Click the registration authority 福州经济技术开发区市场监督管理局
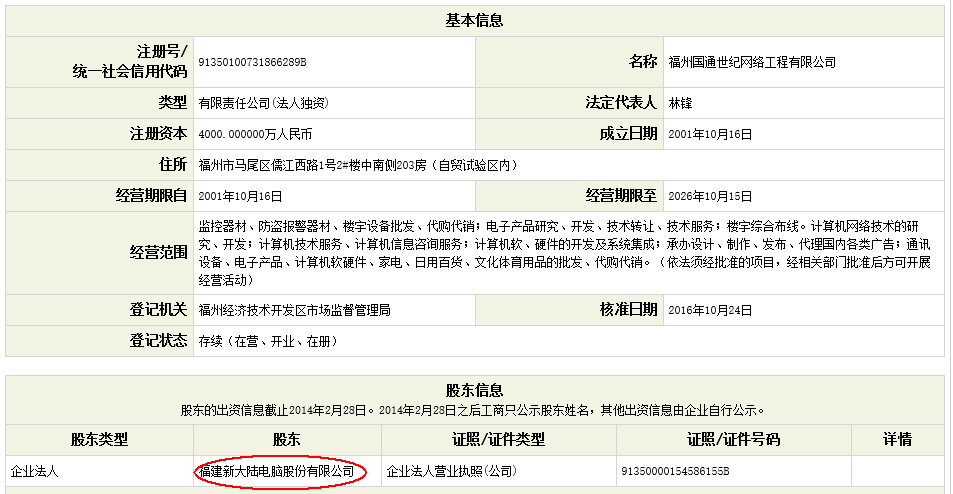 tap(294, 310)
